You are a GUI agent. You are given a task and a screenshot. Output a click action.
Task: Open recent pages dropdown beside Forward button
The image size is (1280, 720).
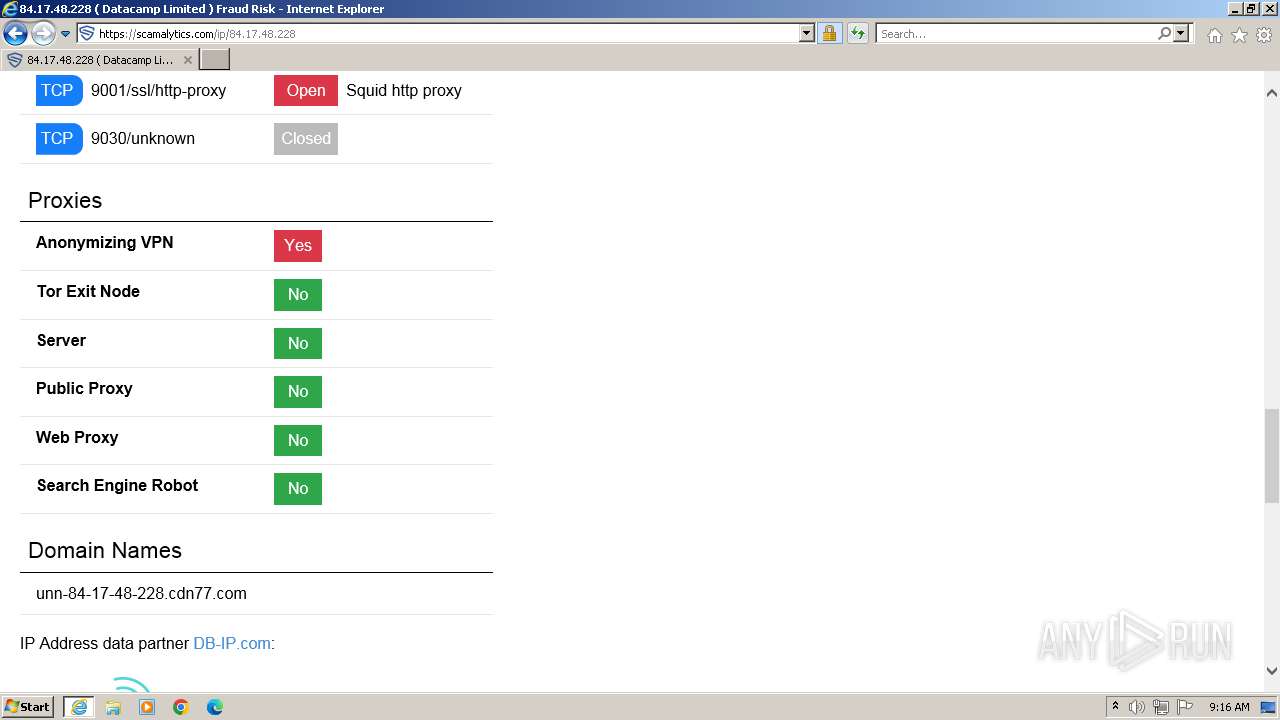tap(66, 34)
